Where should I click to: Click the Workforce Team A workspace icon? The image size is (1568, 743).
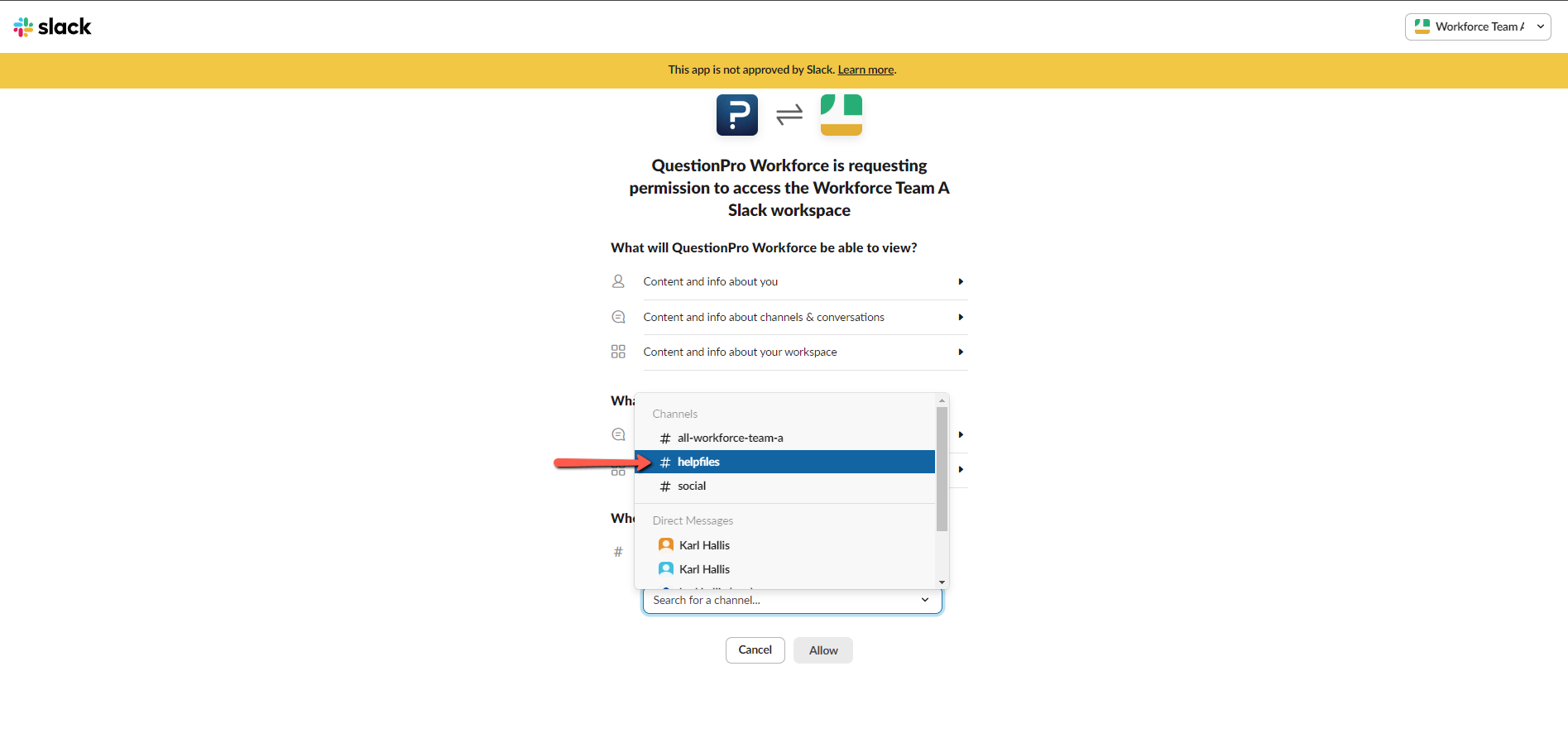click(x=842, y=115)
